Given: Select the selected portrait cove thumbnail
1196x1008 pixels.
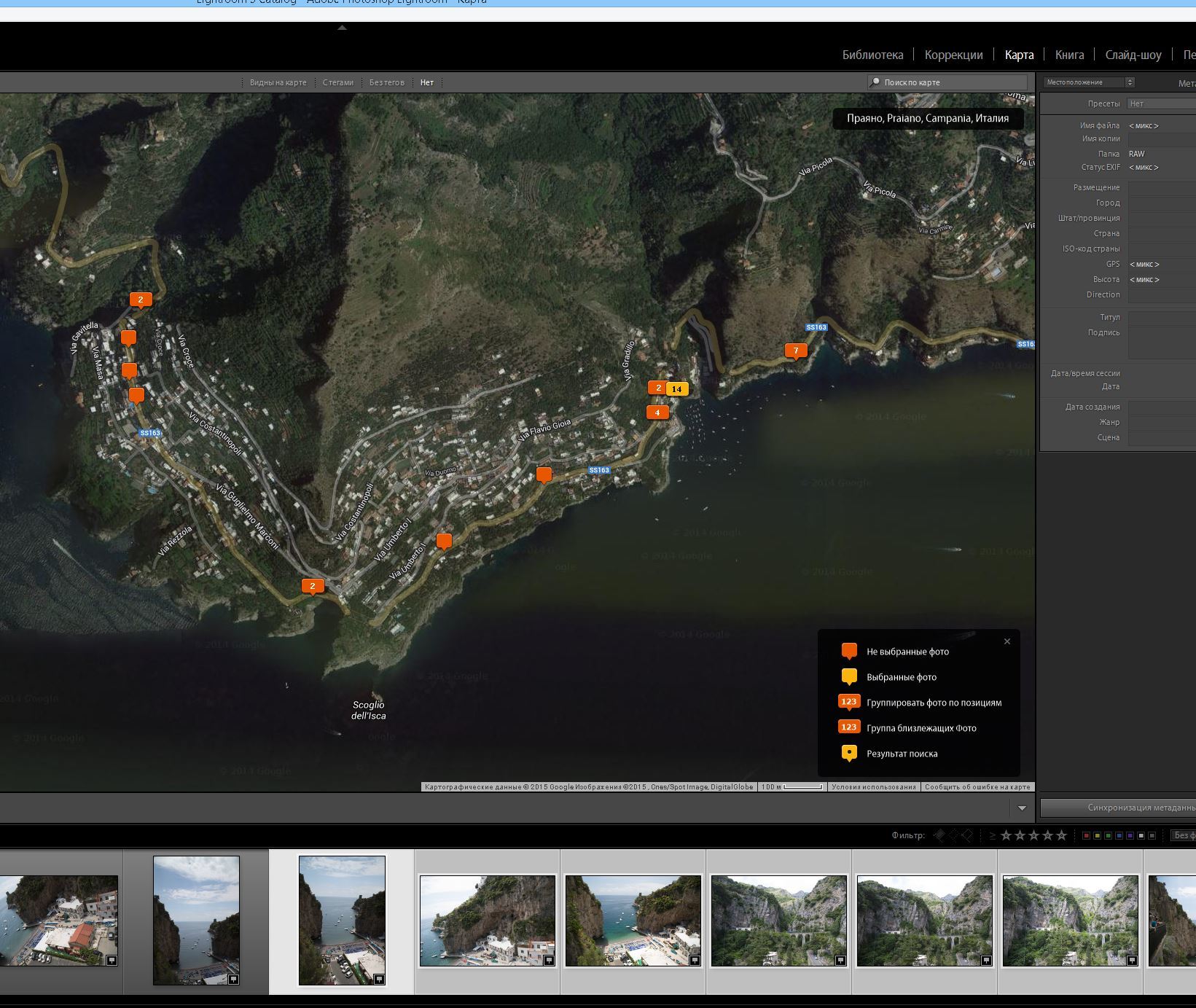Looking at the screenshot, I should [x=342, y=921].
